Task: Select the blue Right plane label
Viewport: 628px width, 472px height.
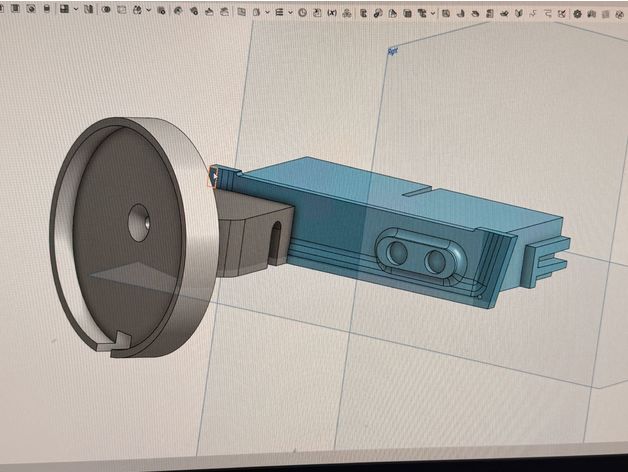Action: (x=393, y=51)
